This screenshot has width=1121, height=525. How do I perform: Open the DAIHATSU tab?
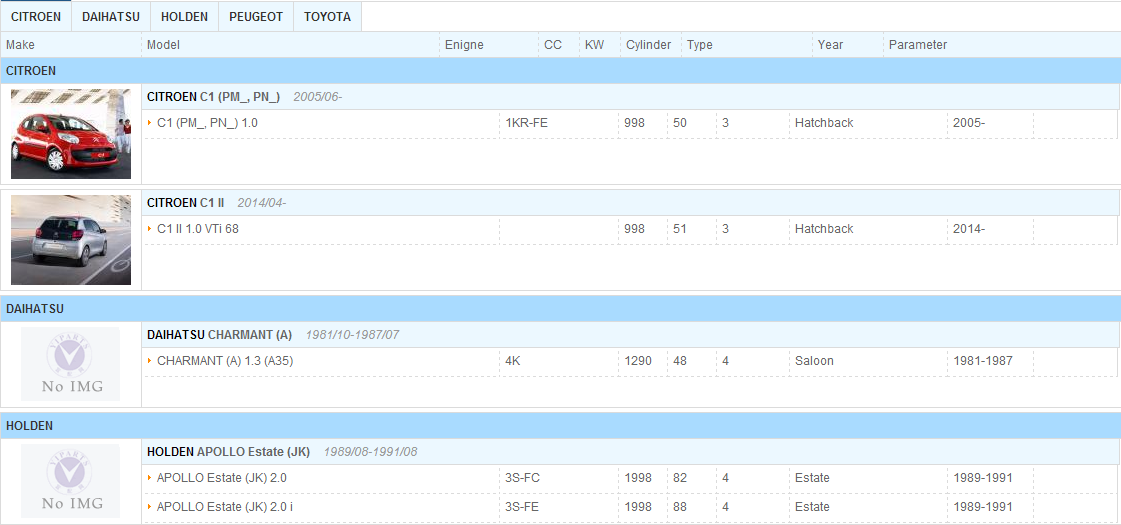coord(111,16)
